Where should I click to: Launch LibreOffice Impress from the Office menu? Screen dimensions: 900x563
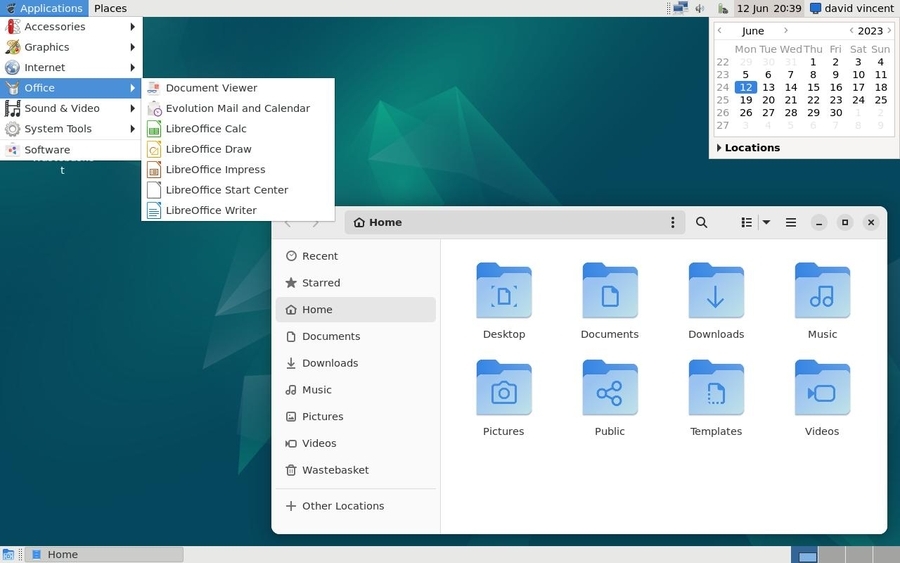[x=238, y=169]
